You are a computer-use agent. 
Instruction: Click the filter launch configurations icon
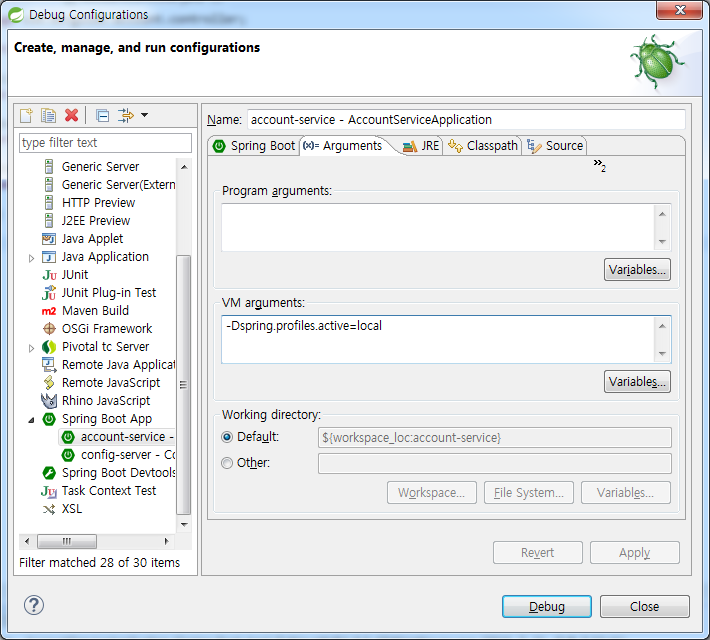125,115
